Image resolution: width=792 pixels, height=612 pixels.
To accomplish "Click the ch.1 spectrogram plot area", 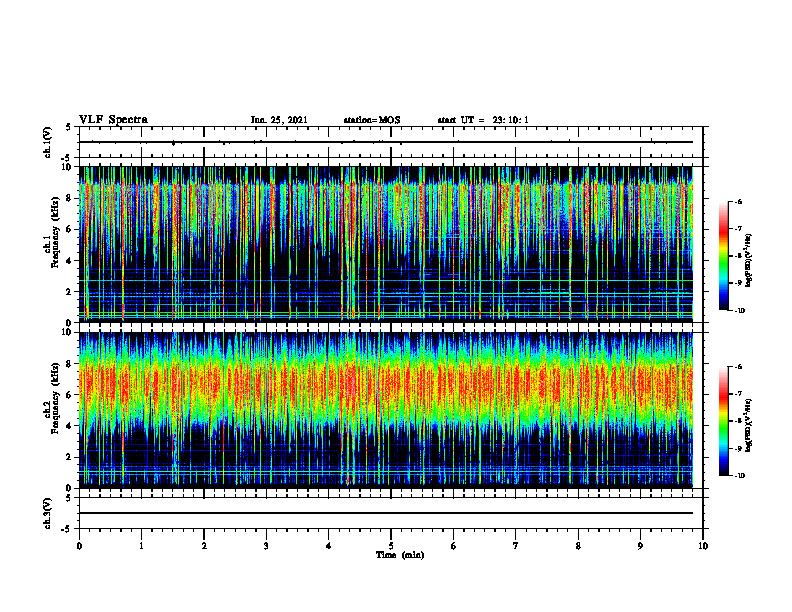I will [391, 244].
